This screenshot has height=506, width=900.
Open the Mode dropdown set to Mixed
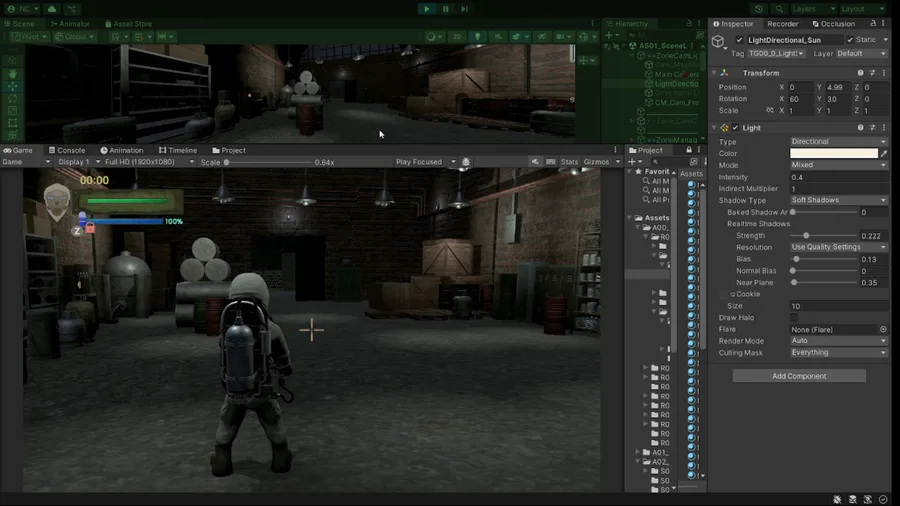coord(839,165)
